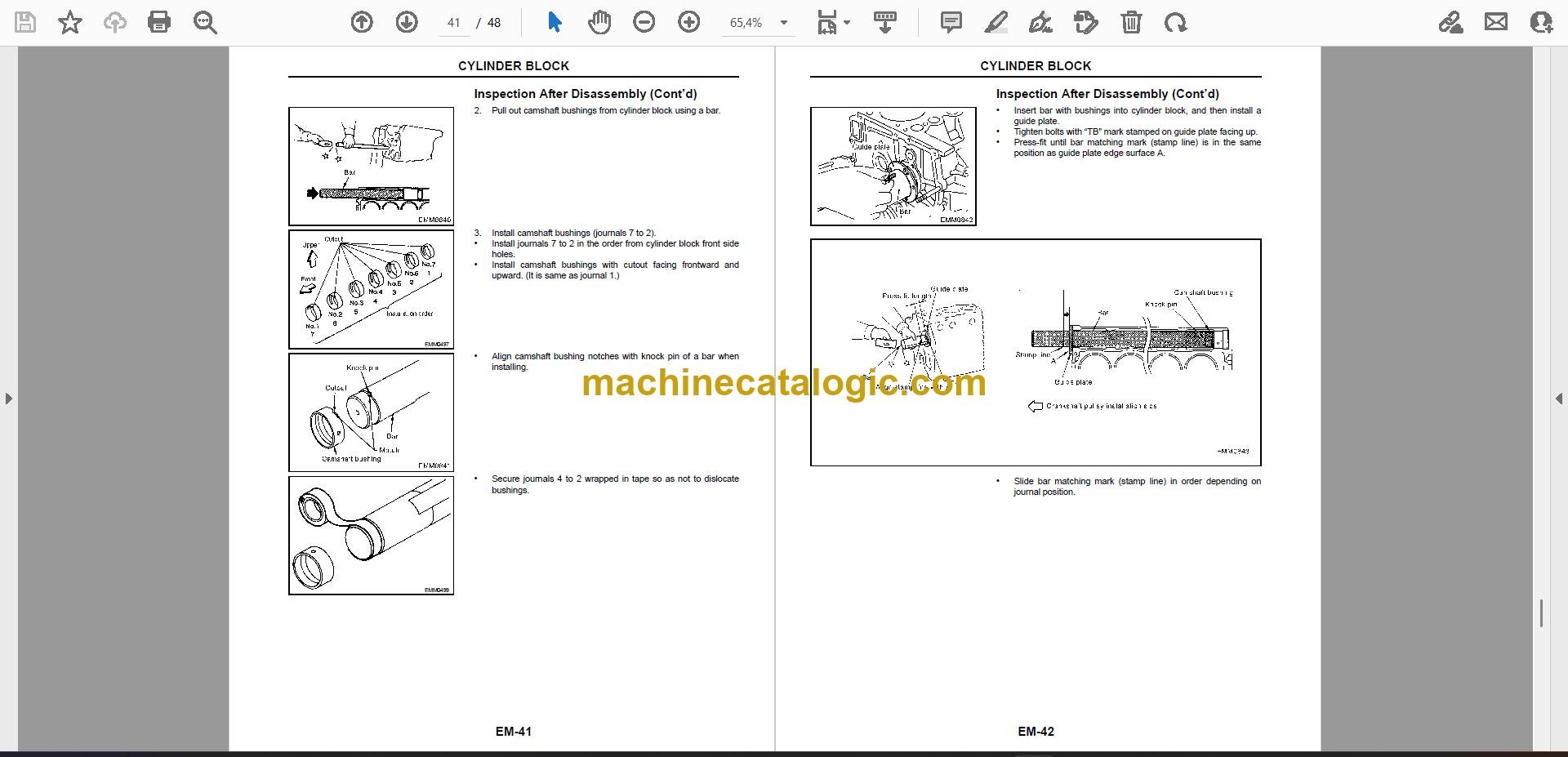Image resolution: width=1568 pixels, height=757 pixels.
Task: Open the share with others icon
Action: pos(1541,23)
